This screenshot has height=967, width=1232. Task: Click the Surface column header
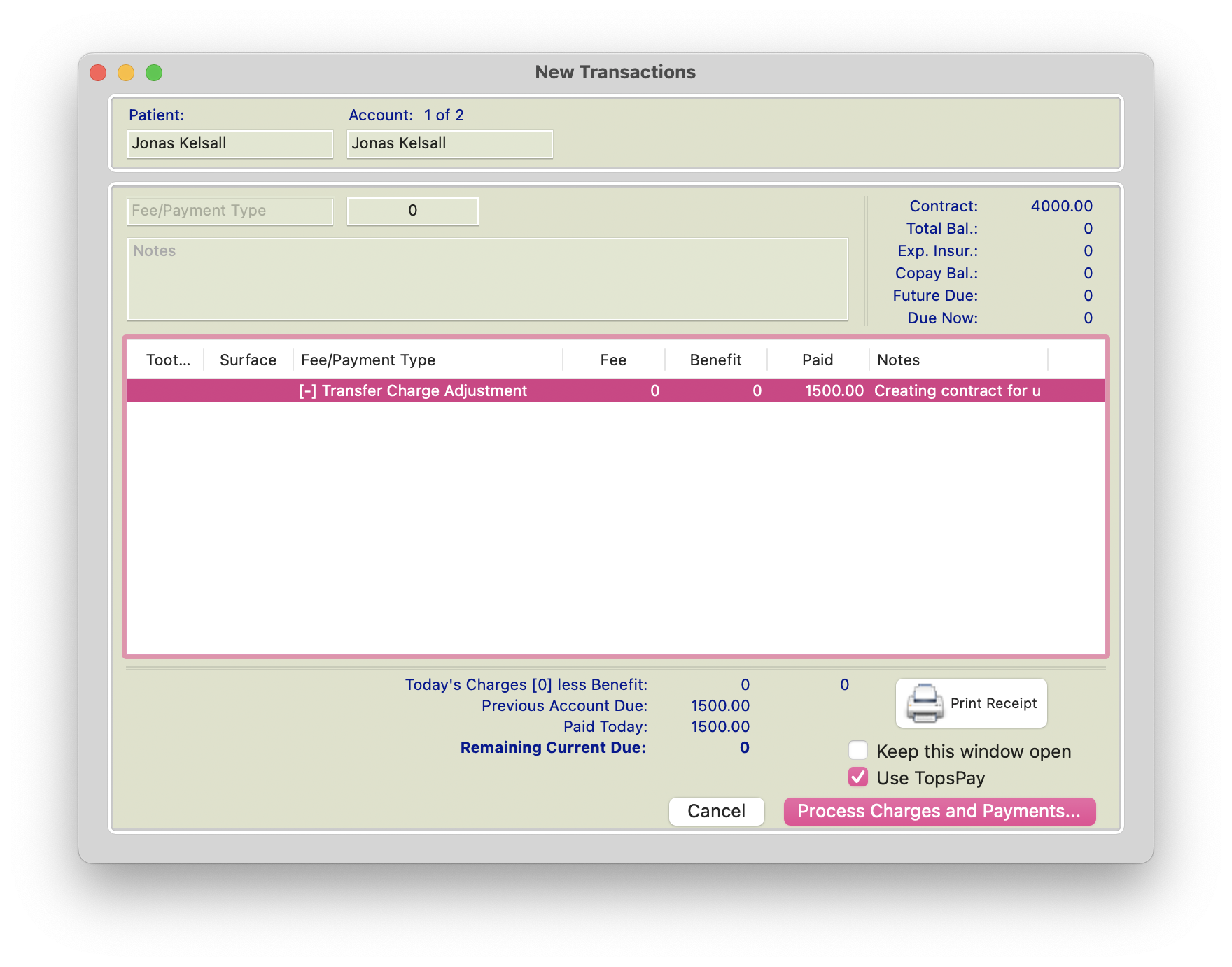(248, 360)
